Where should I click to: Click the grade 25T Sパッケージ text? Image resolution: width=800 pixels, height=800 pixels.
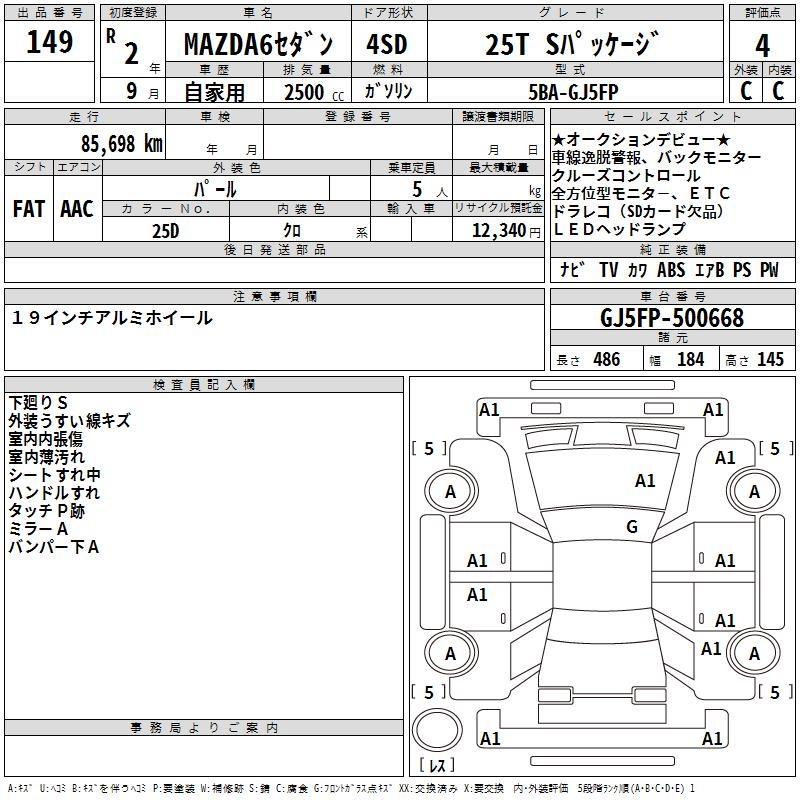coord(572,44)
